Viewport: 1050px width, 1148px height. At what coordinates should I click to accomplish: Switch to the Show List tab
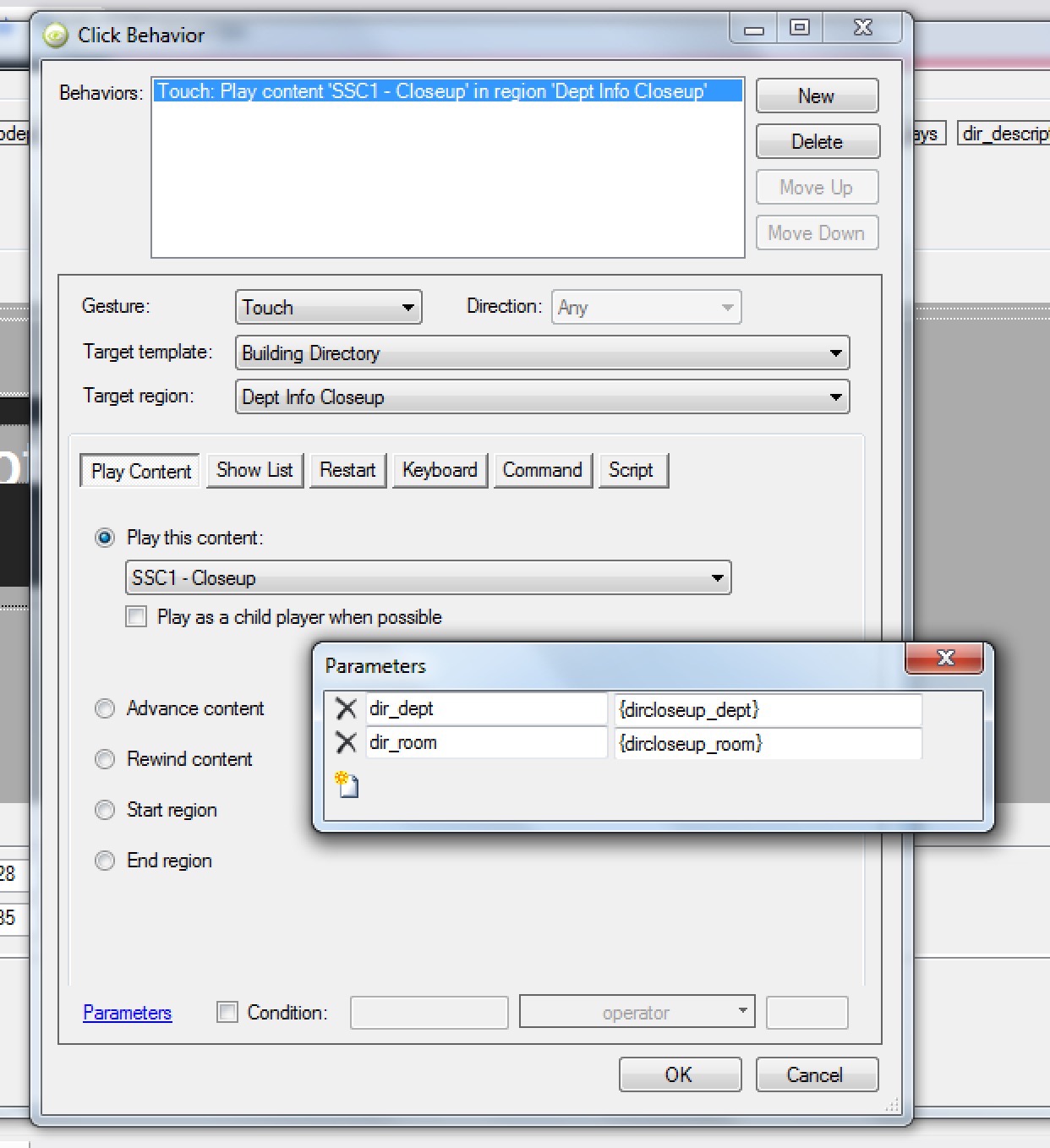click(254, 470)
